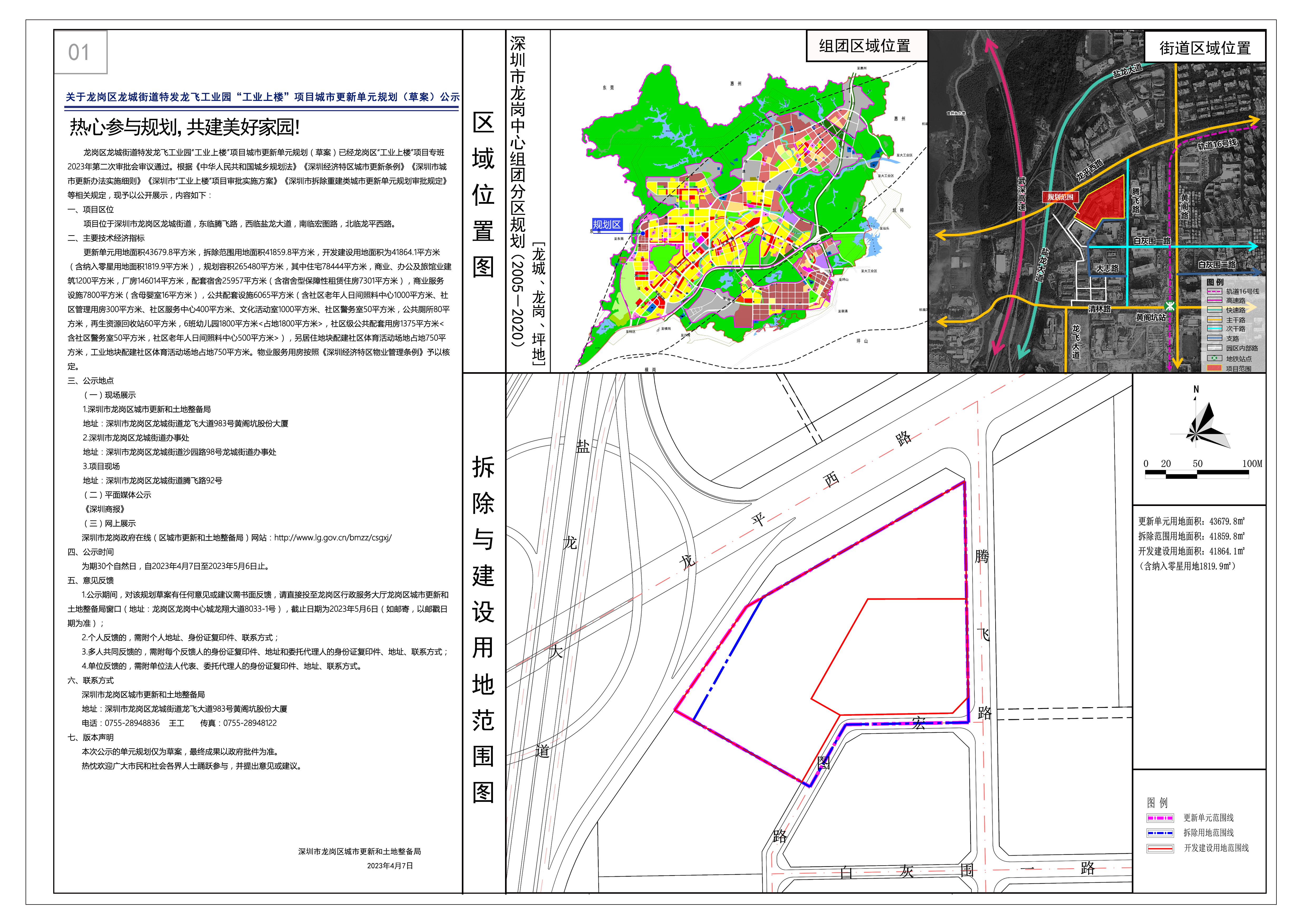Click the 组团区域位置 title box
The width and height of the screenshot is (1307, 924).
click(867, 46)
